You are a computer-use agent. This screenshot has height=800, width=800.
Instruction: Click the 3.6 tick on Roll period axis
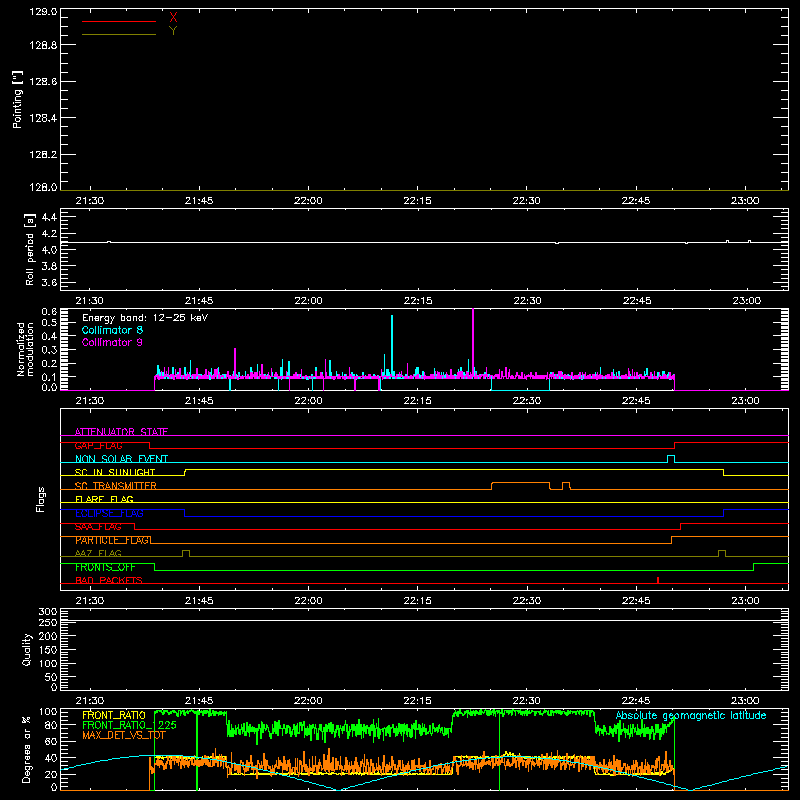coord(49,282)
